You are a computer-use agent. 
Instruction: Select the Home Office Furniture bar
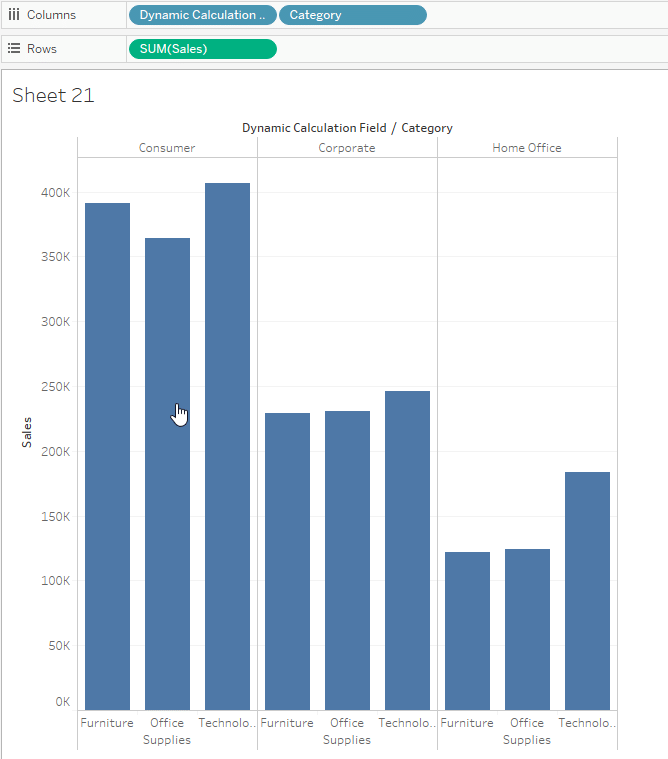467,630
